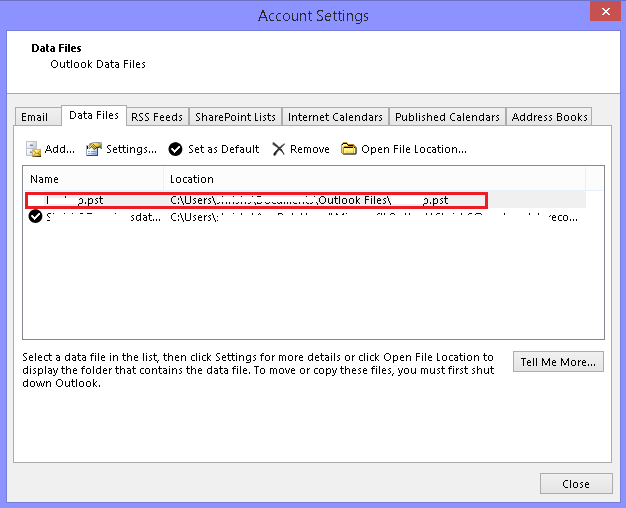Select the .pst file name in the first row

coord(74,200)
